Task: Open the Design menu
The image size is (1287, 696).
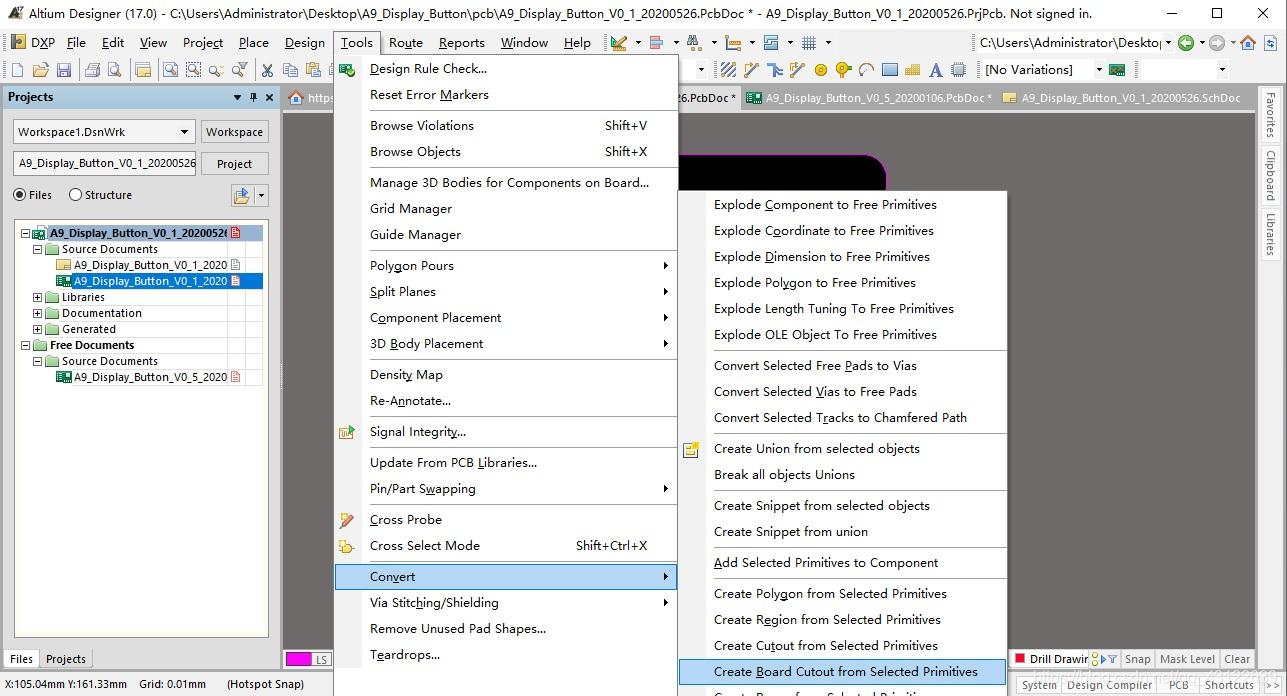Action: [x=305, y=43]
